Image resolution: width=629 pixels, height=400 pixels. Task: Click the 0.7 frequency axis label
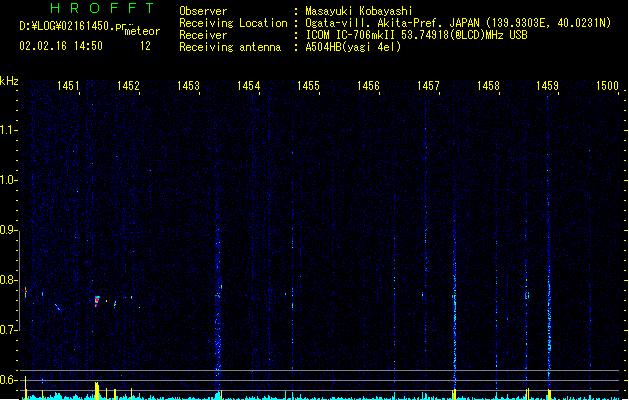(8, 330)
